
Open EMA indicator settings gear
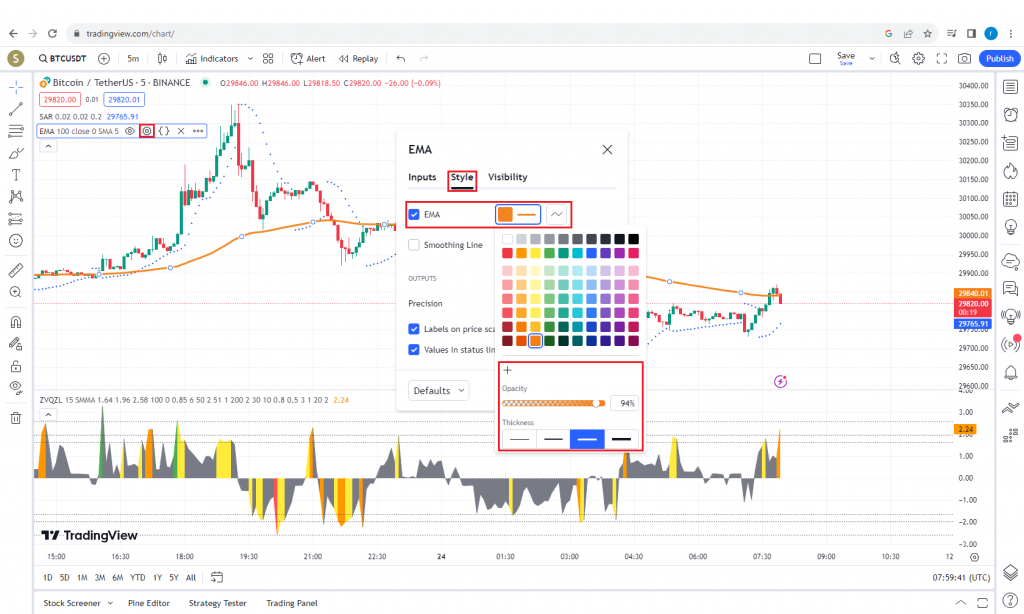(147, 131)
